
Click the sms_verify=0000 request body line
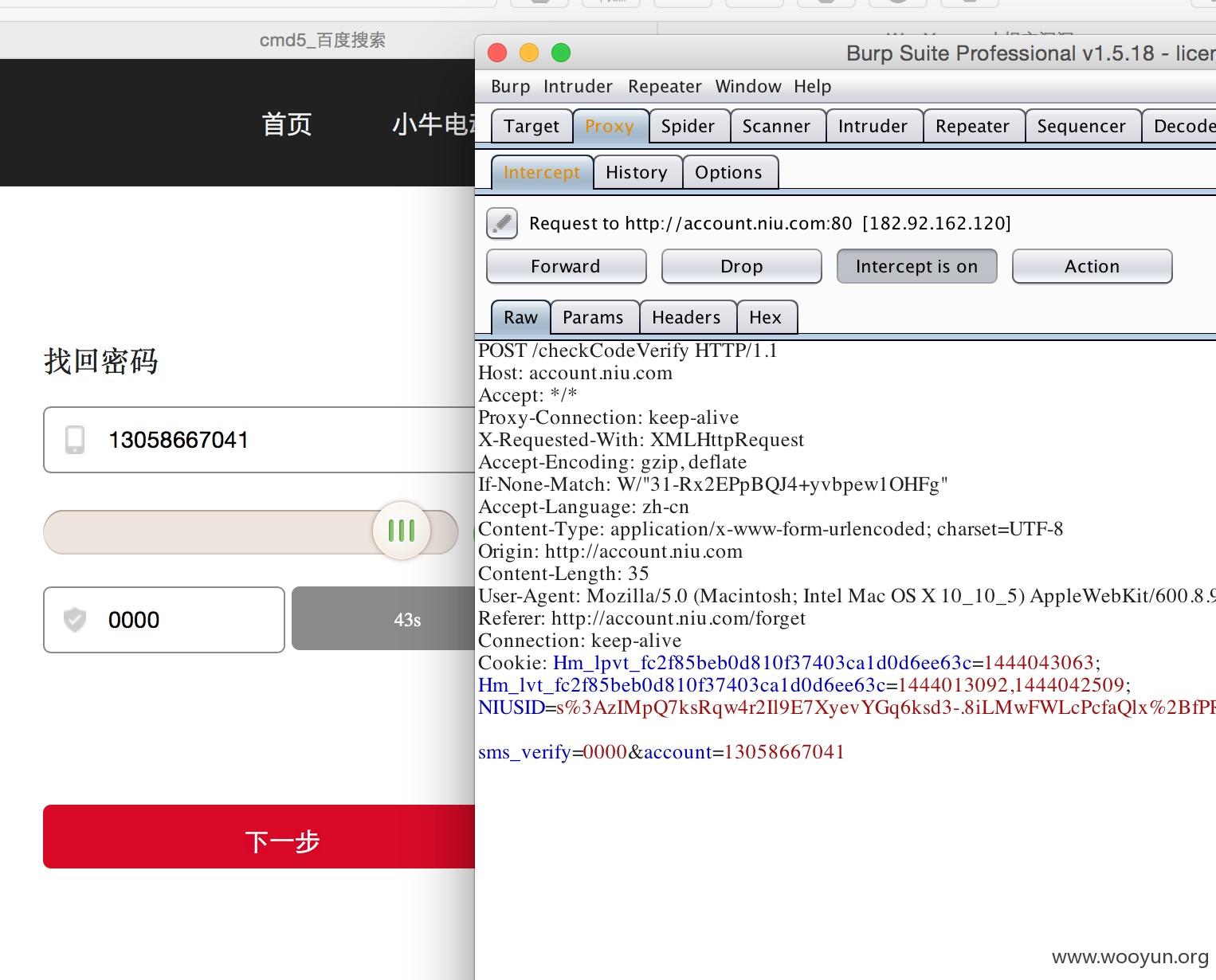click(x=661, y=752)
